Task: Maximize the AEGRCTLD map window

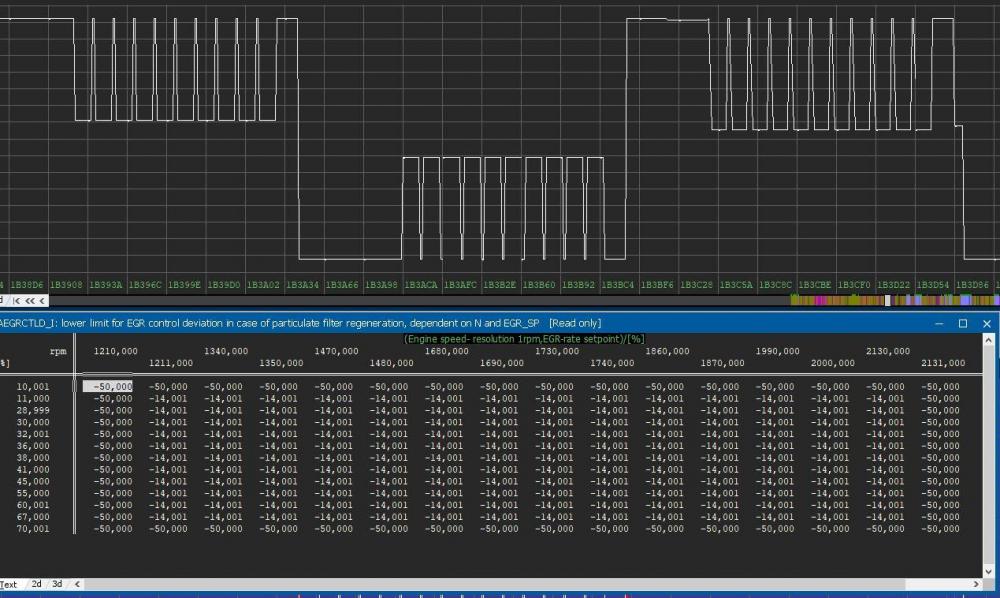Action: click(x=963, y=324)
